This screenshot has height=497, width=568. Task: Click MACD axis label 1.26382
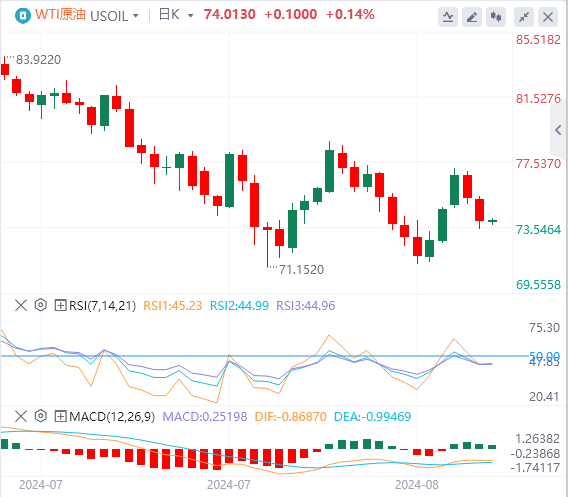[538, 439]
